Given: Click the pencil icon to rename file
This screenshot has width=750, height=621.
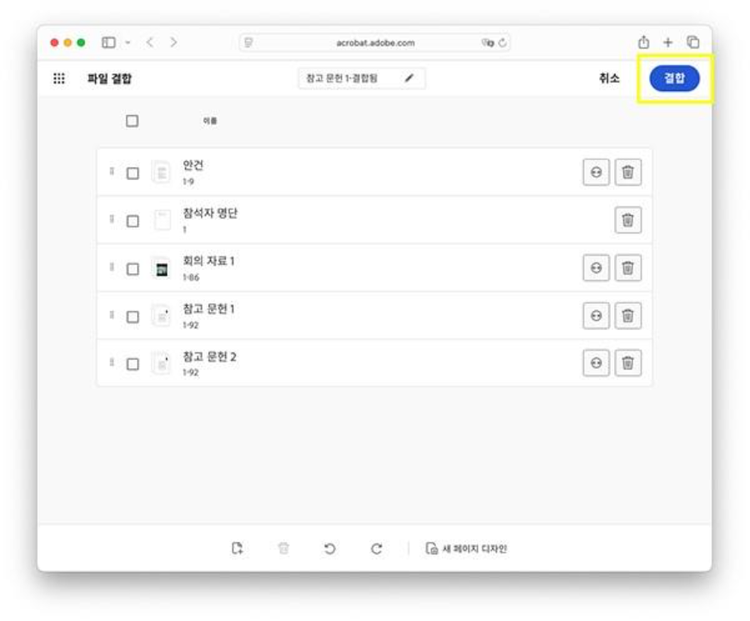Looking at the screenshot, I should click(409, 78).
